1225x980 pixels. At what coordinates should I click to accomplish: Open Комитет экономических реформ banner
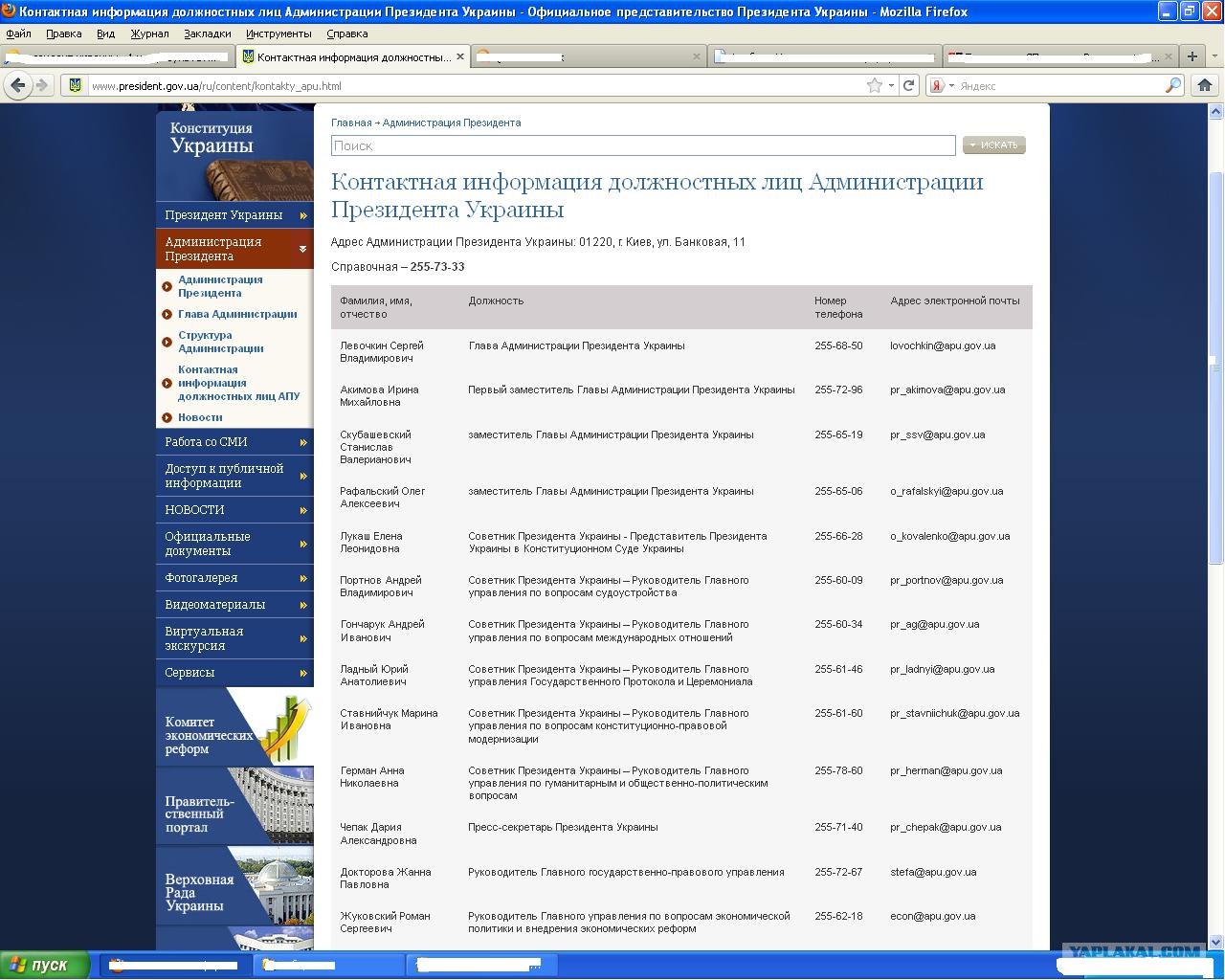[x=234, y=726]
